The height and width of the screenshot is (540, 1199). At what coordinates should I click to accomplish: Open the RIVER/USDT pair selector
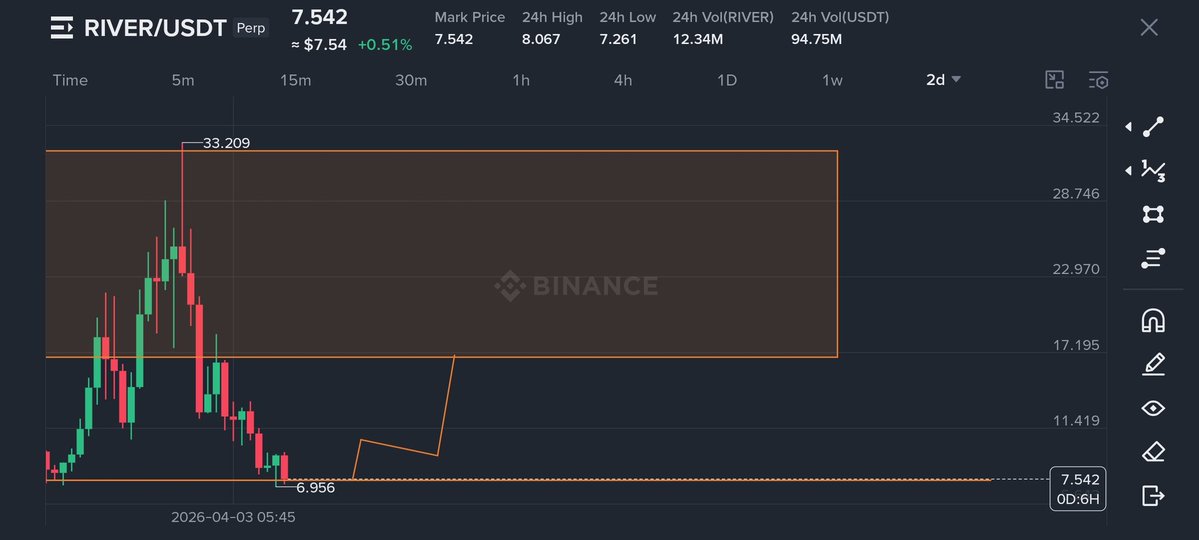(x=155, y=28)
